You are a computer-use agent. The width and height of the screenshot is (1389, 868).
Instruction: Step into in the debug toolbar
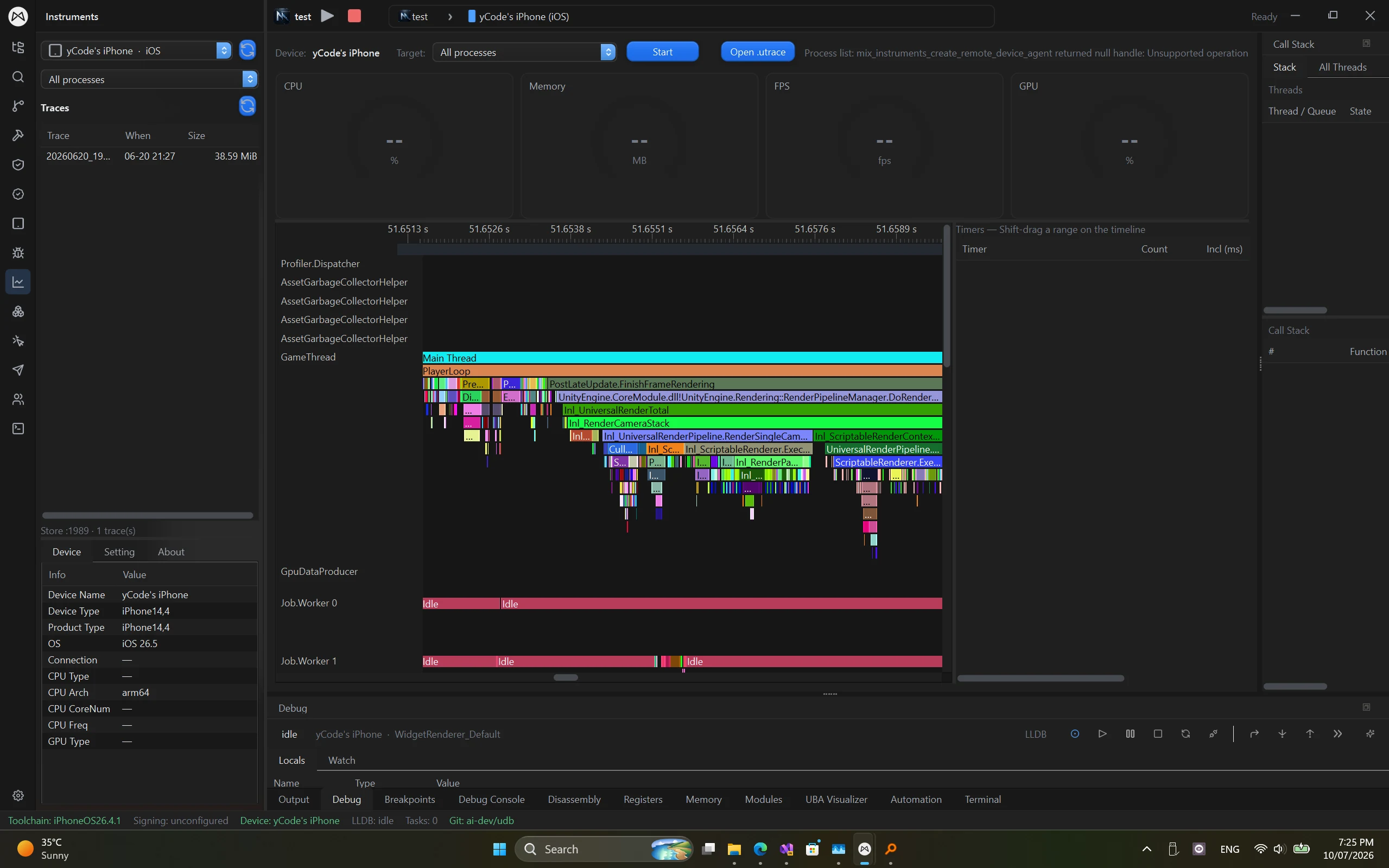click(1282, 734)
